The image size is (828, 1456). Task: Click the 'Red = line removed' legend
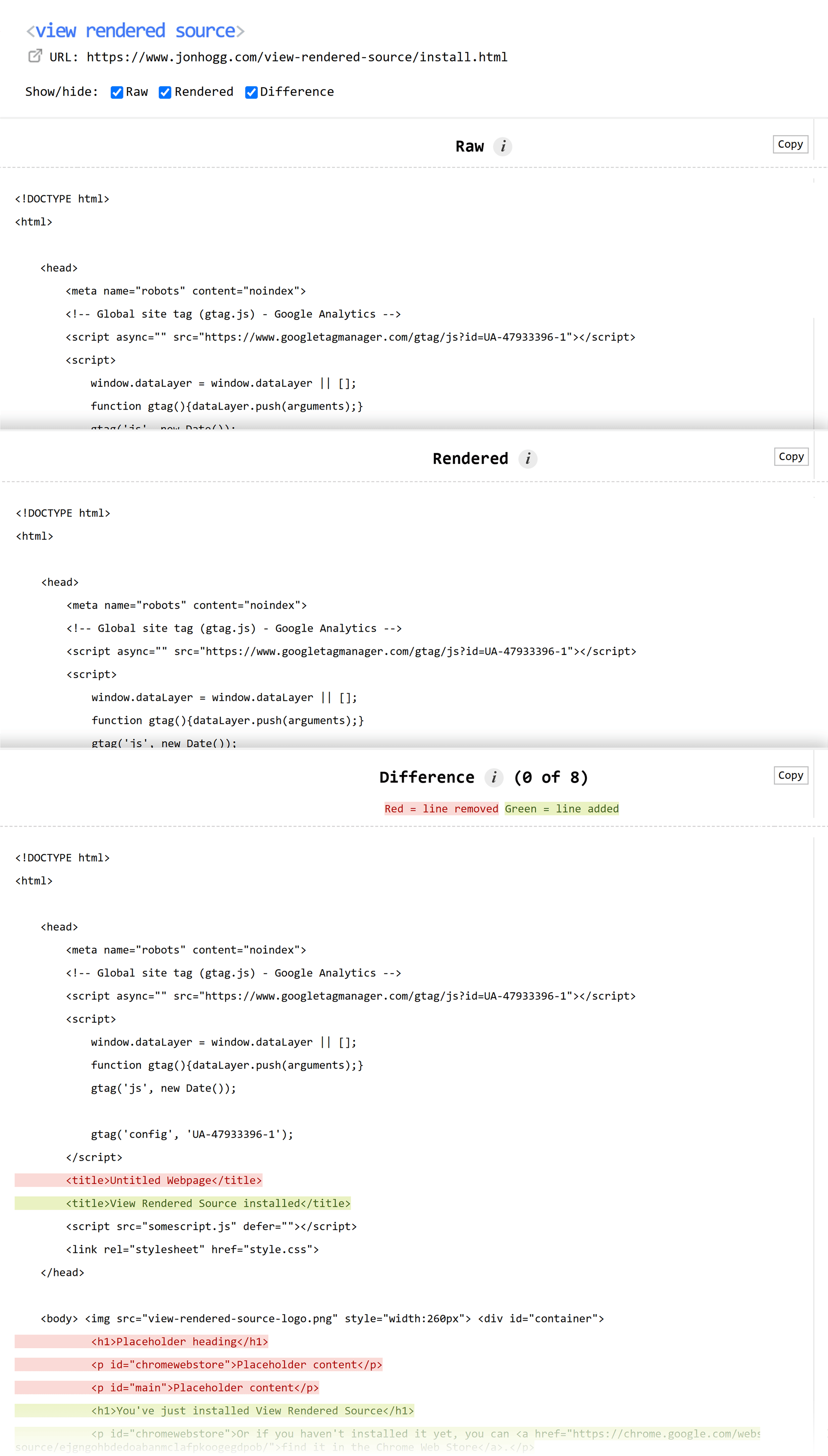tap(441, 809)
